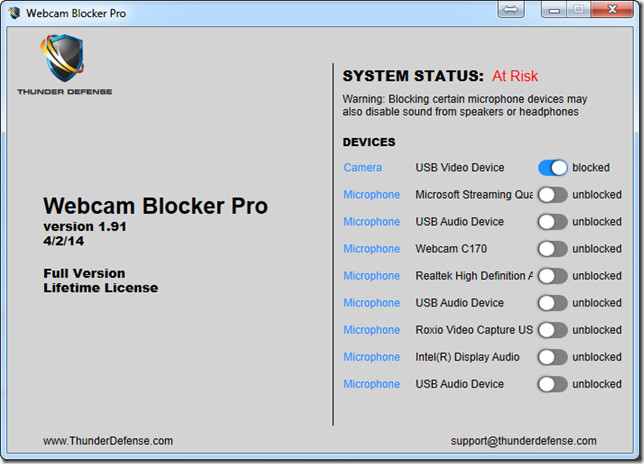Click the "THUNDER DEFENSE" brand name under logo
This screenshot has height=464, width=644.
click(64, 92)
